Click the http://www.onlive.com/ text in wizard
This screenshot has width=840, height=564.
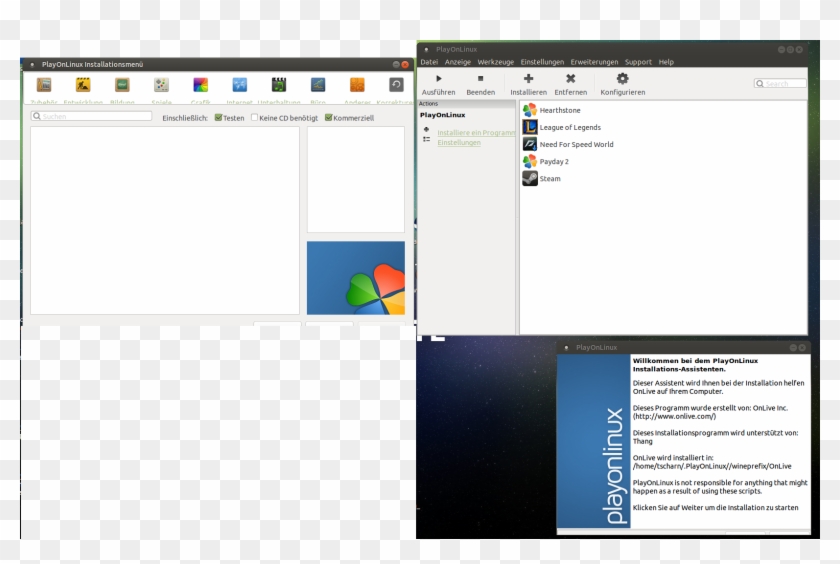674,416
